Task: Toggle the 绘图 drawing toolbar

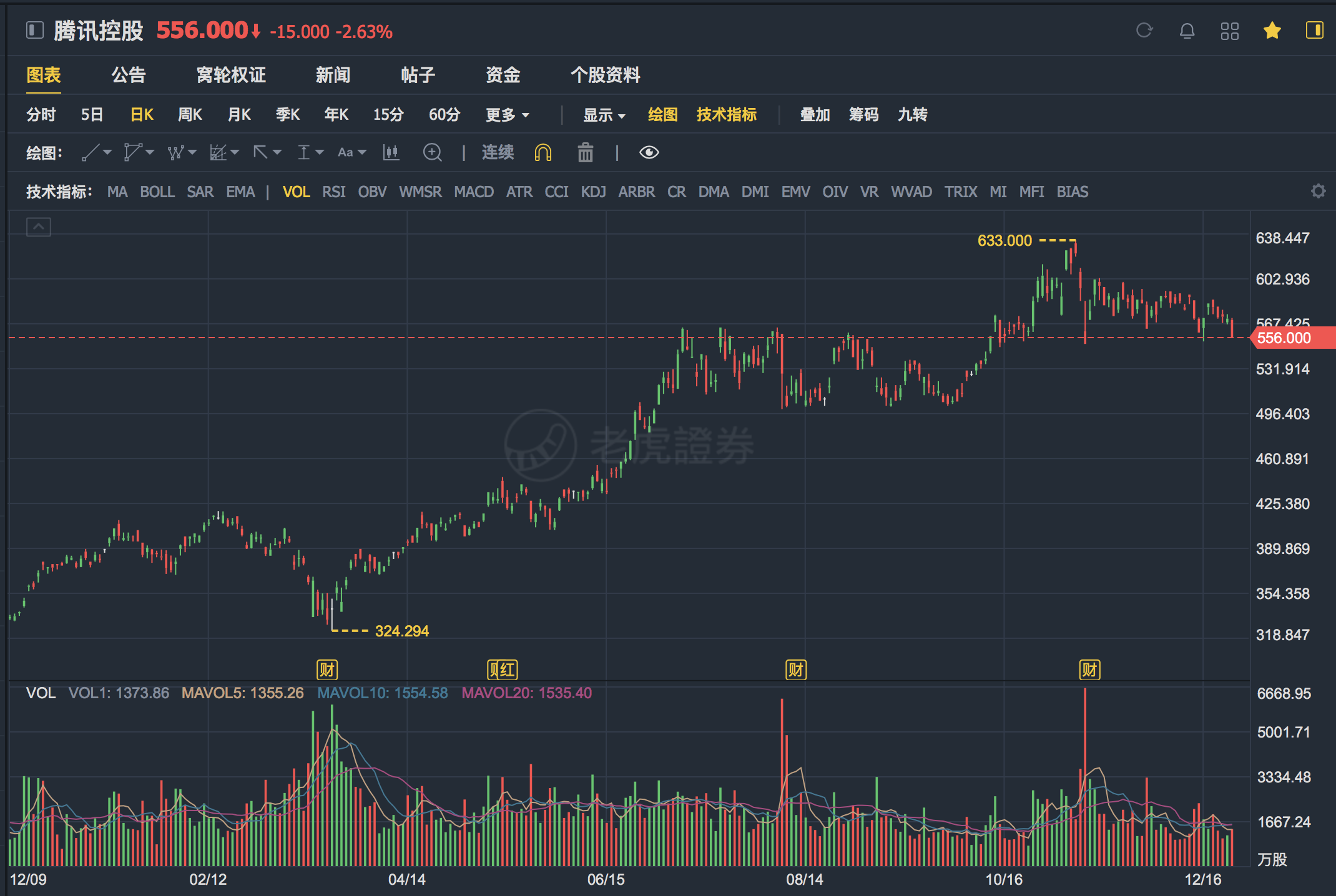Action: 663,115
